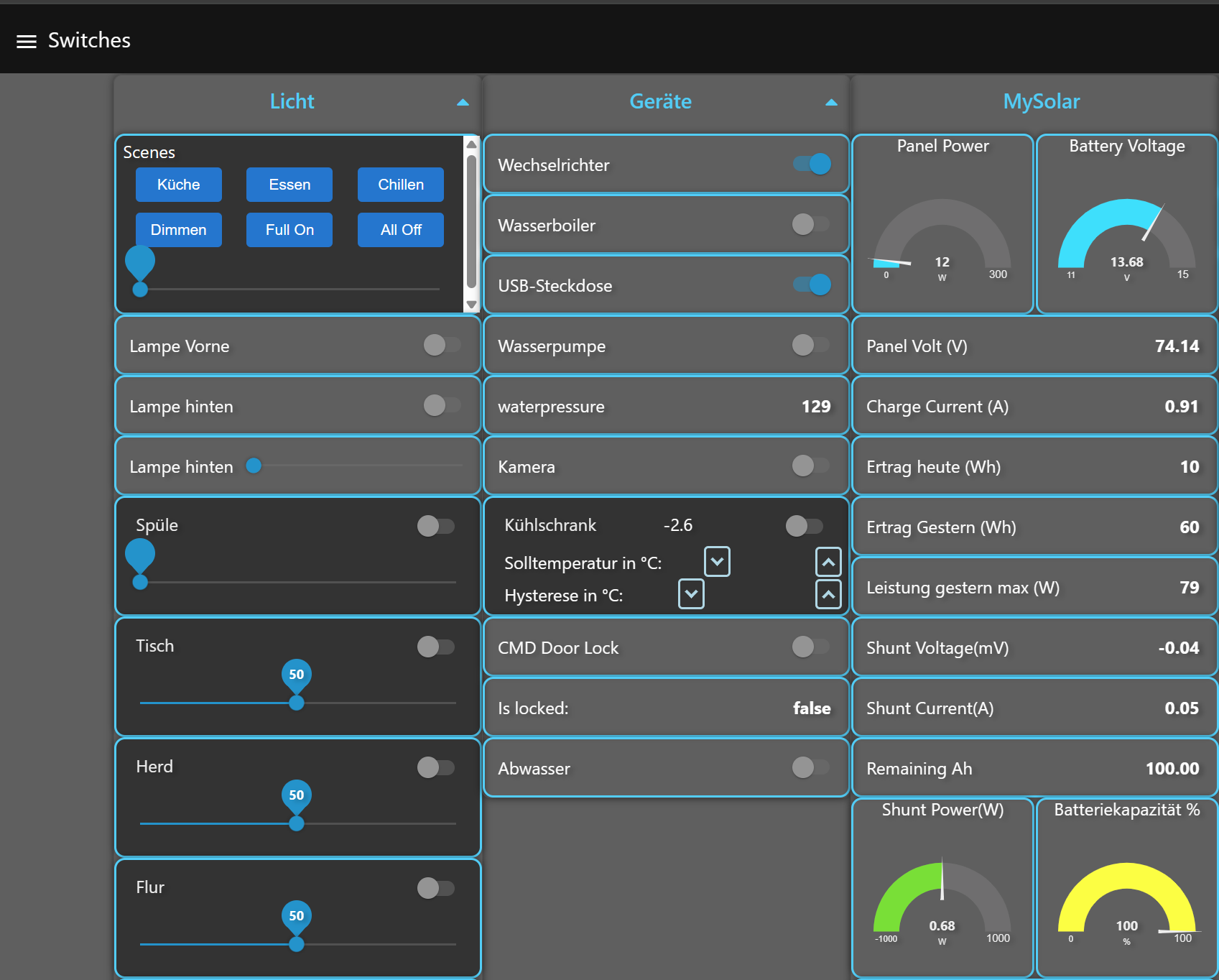
Task: Turn off the Wechselrichter switch
Action: 812,165
